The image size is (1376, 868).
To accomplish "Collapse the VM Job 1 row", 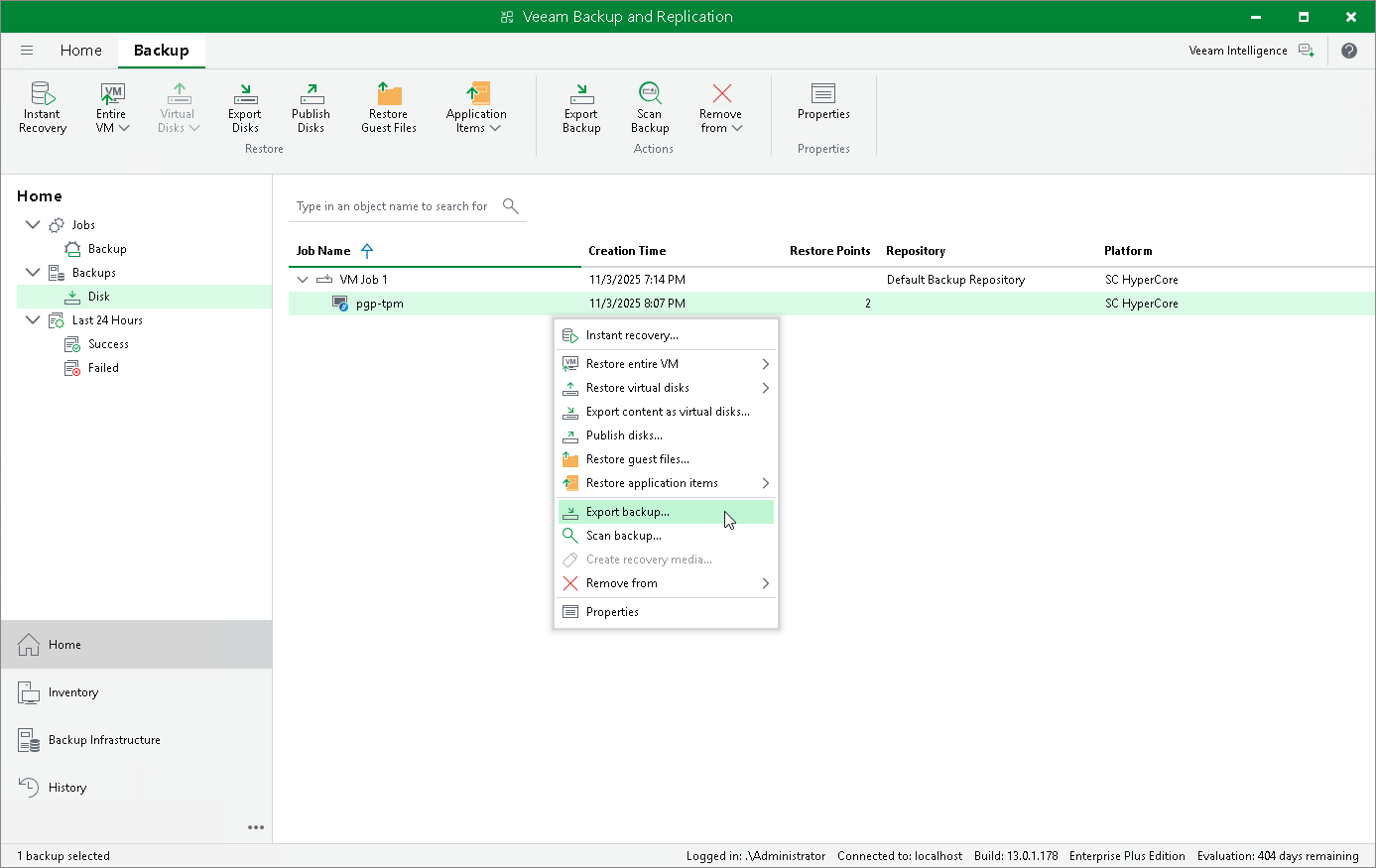I will tap(303, 280).
